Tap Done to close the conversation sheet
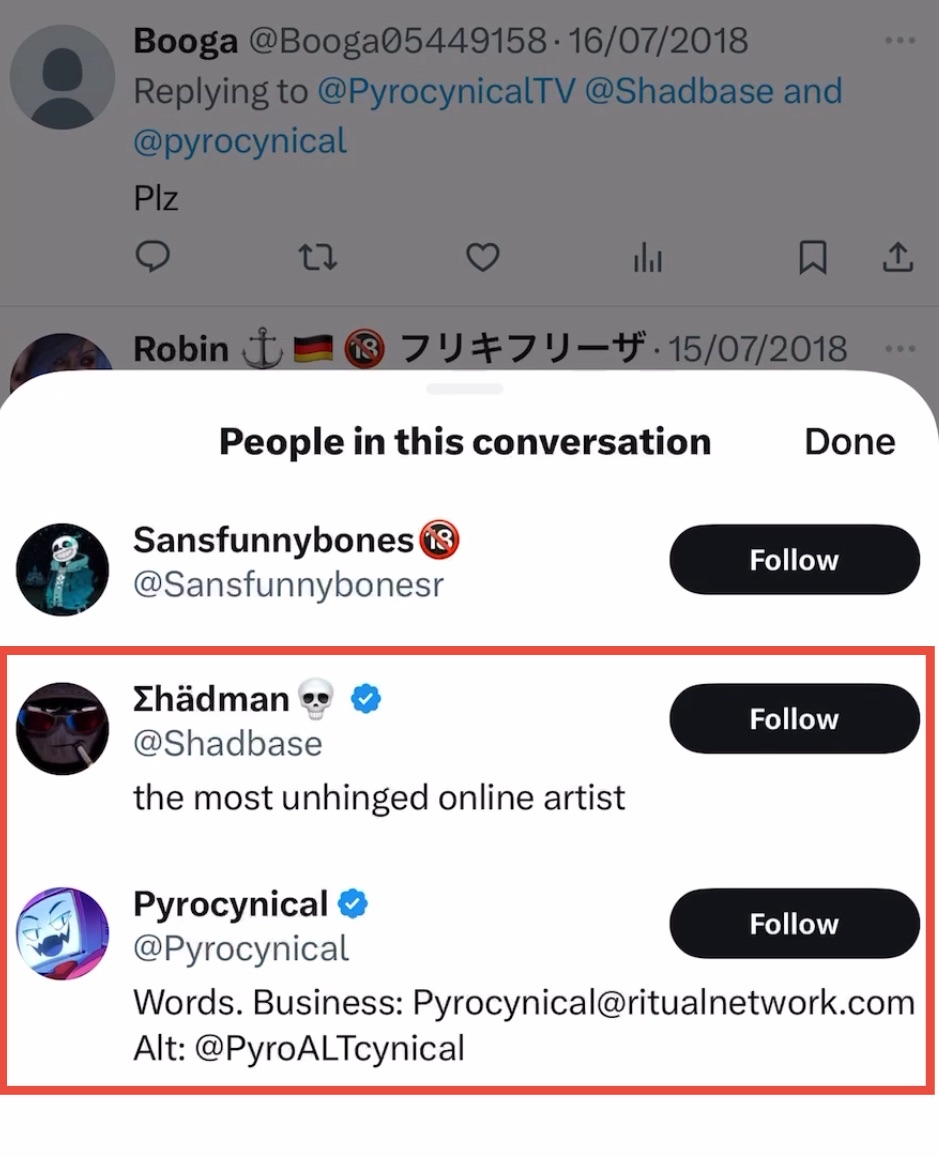Viewport: 939px width, 1157px height. coord(850,441)
